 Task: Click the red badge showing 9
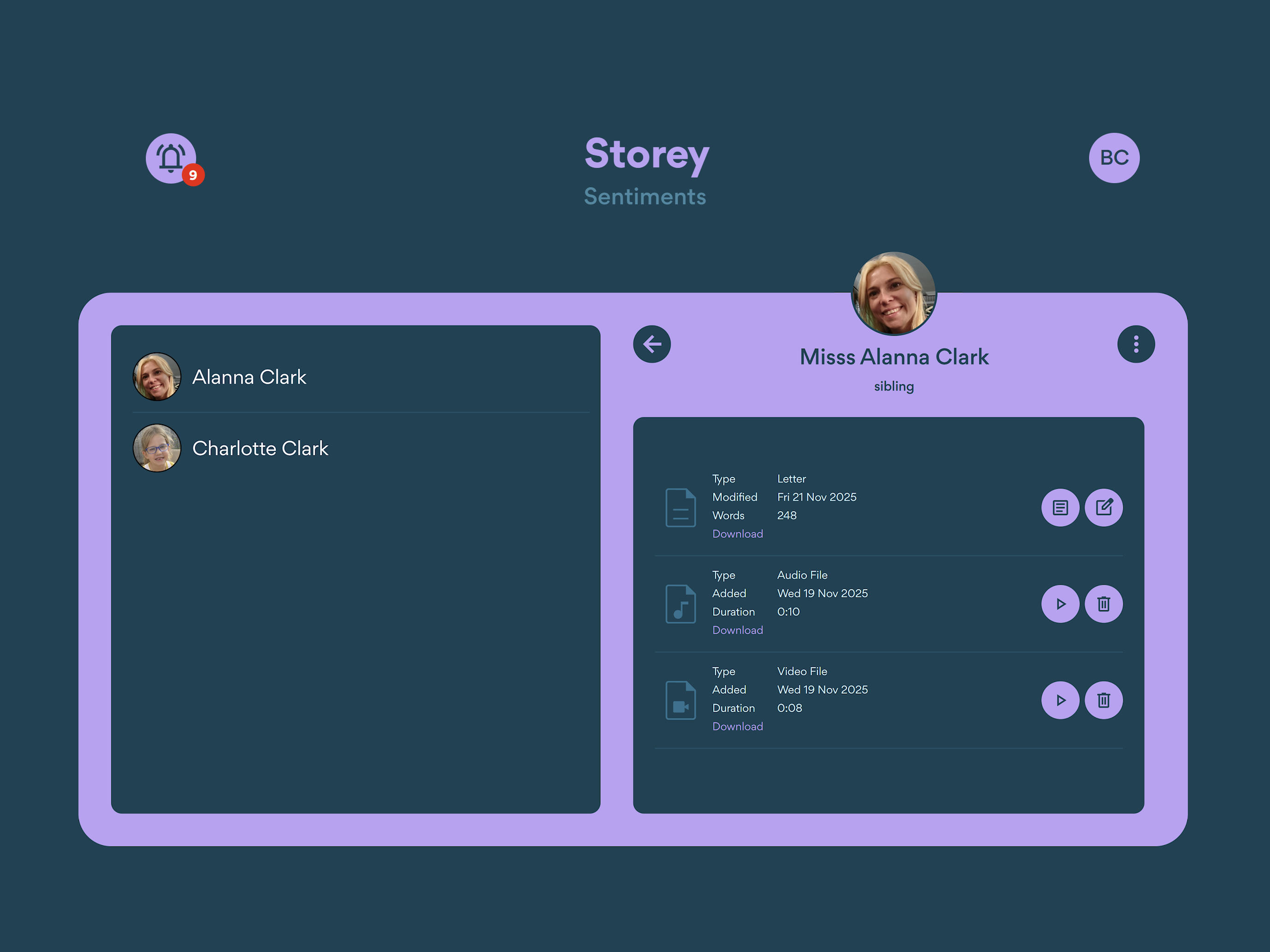193,175
